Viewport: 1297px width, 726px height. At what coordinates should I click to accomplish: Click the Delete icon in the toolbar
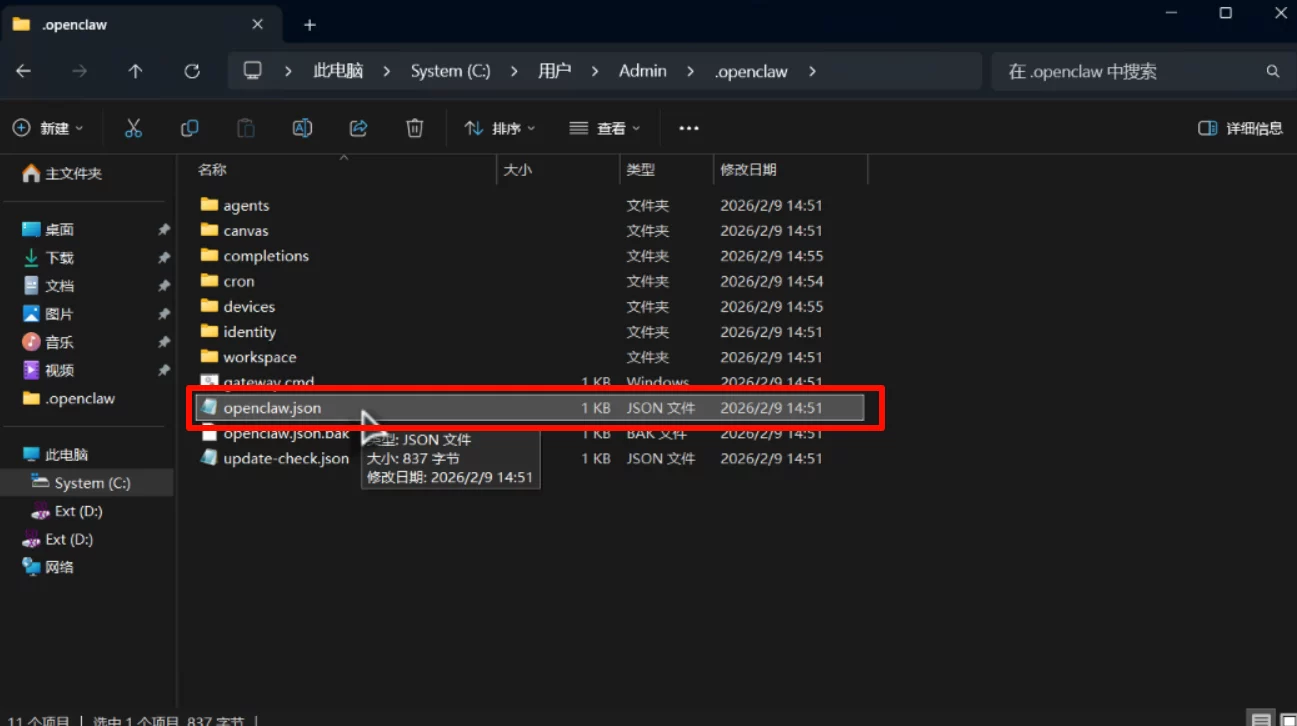[414, 128]
